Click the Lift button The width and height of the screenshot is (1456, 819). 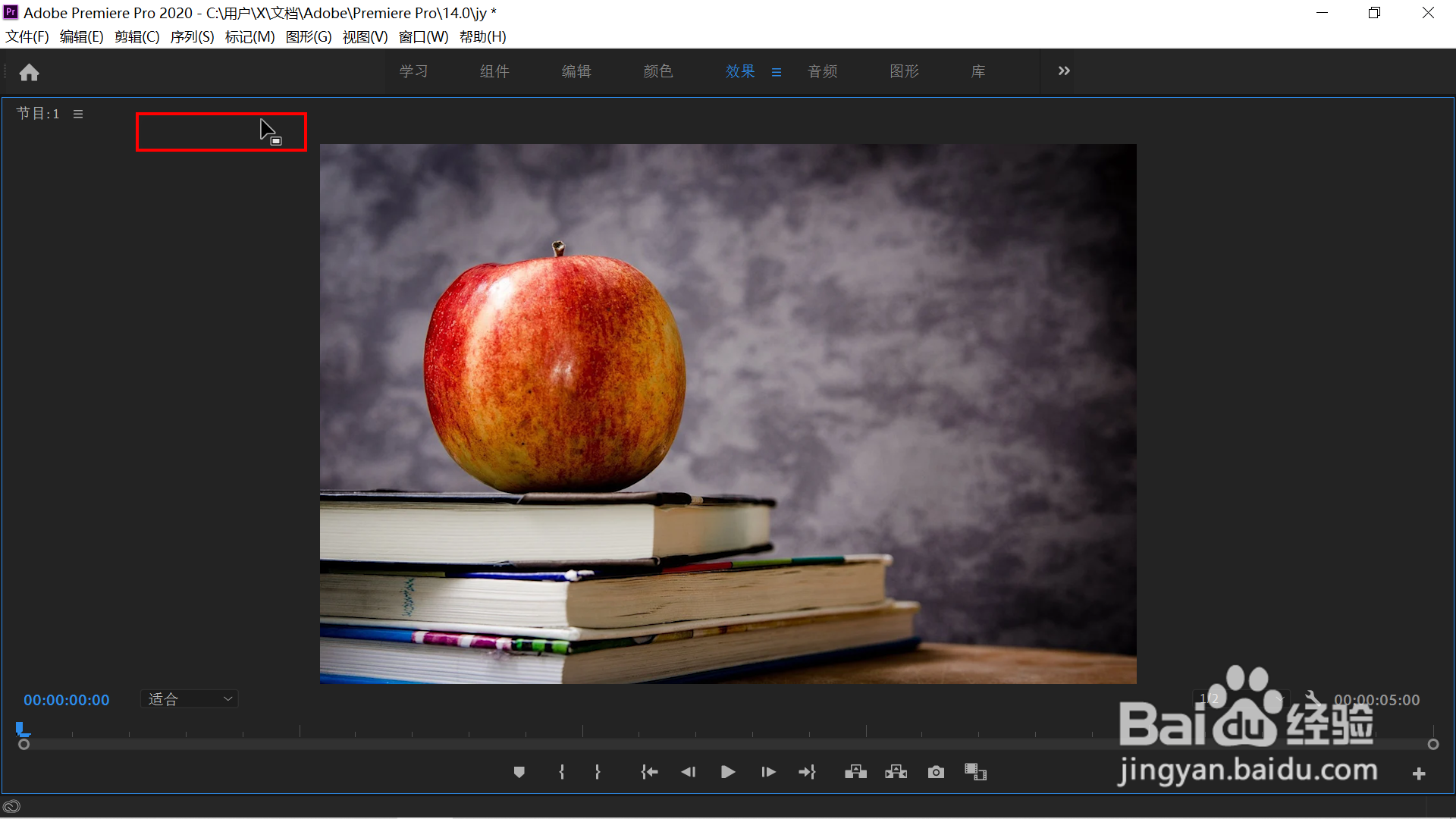[855, 772]
